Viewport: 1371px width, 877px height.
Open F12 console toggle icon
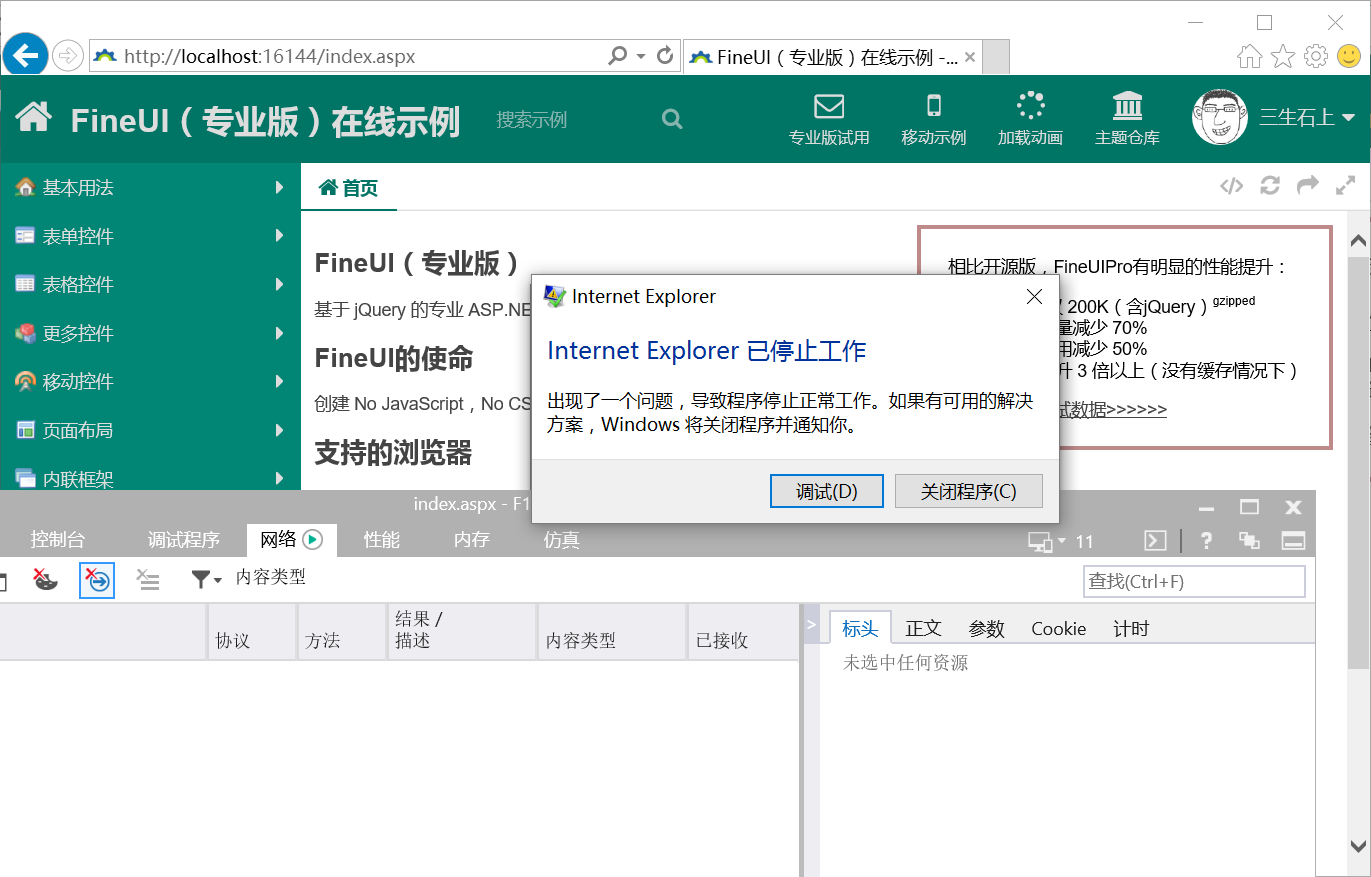click(x=1155, y=541)
